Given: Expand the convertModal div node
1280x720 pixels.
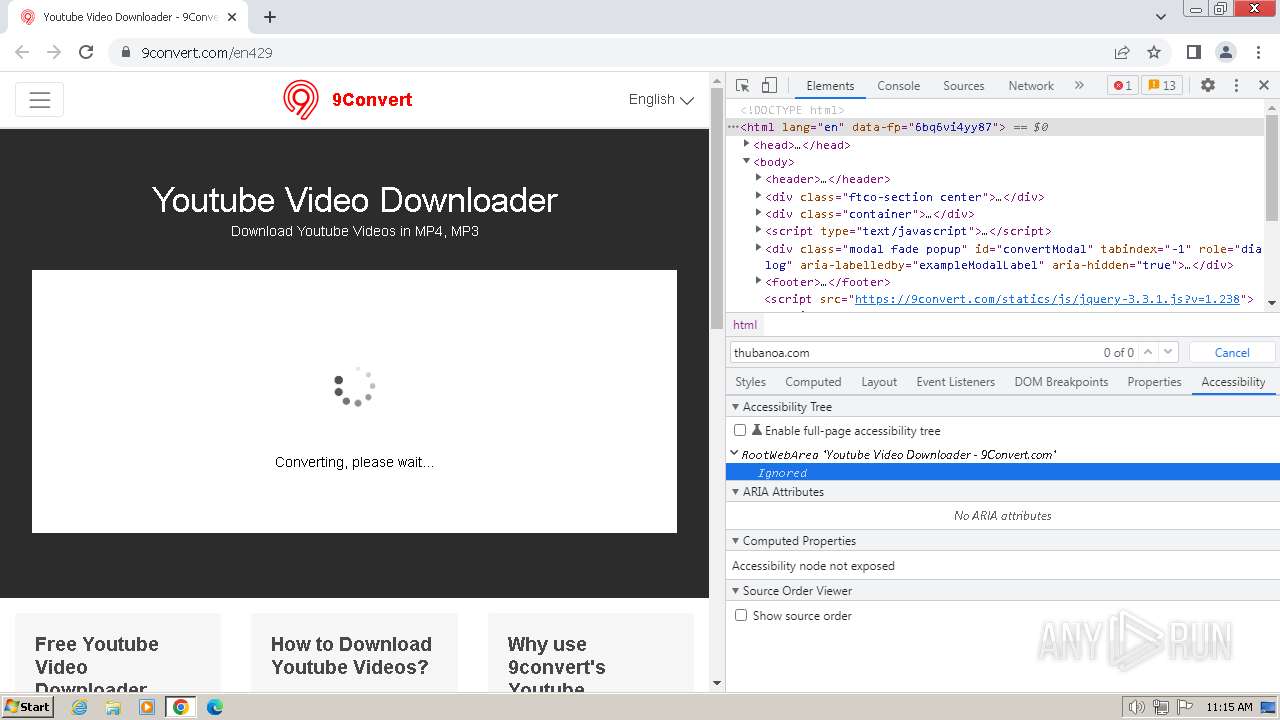Looking at the screenshot, I should click(x=759, y=248).
